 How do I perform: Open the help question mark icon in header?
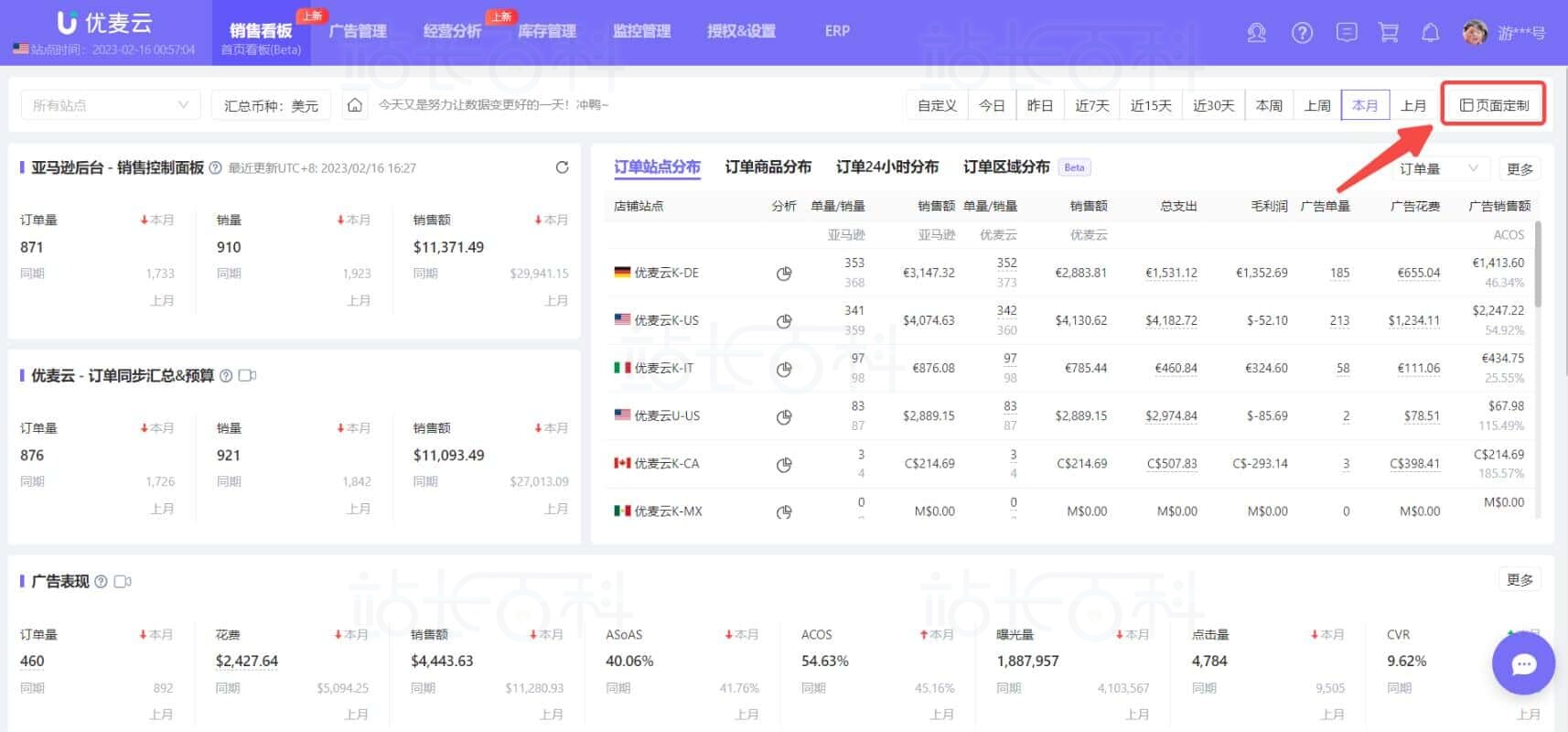pos(1302,33)
